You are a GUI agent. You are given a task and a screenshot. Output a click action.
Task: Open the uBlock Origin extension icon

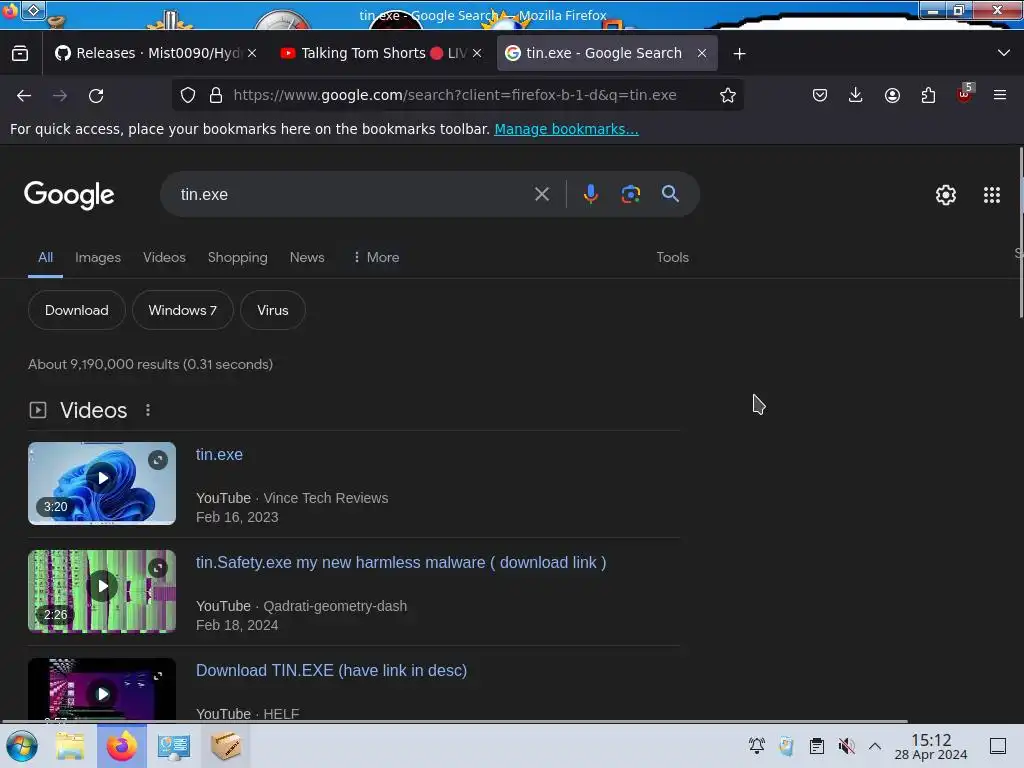965,94
